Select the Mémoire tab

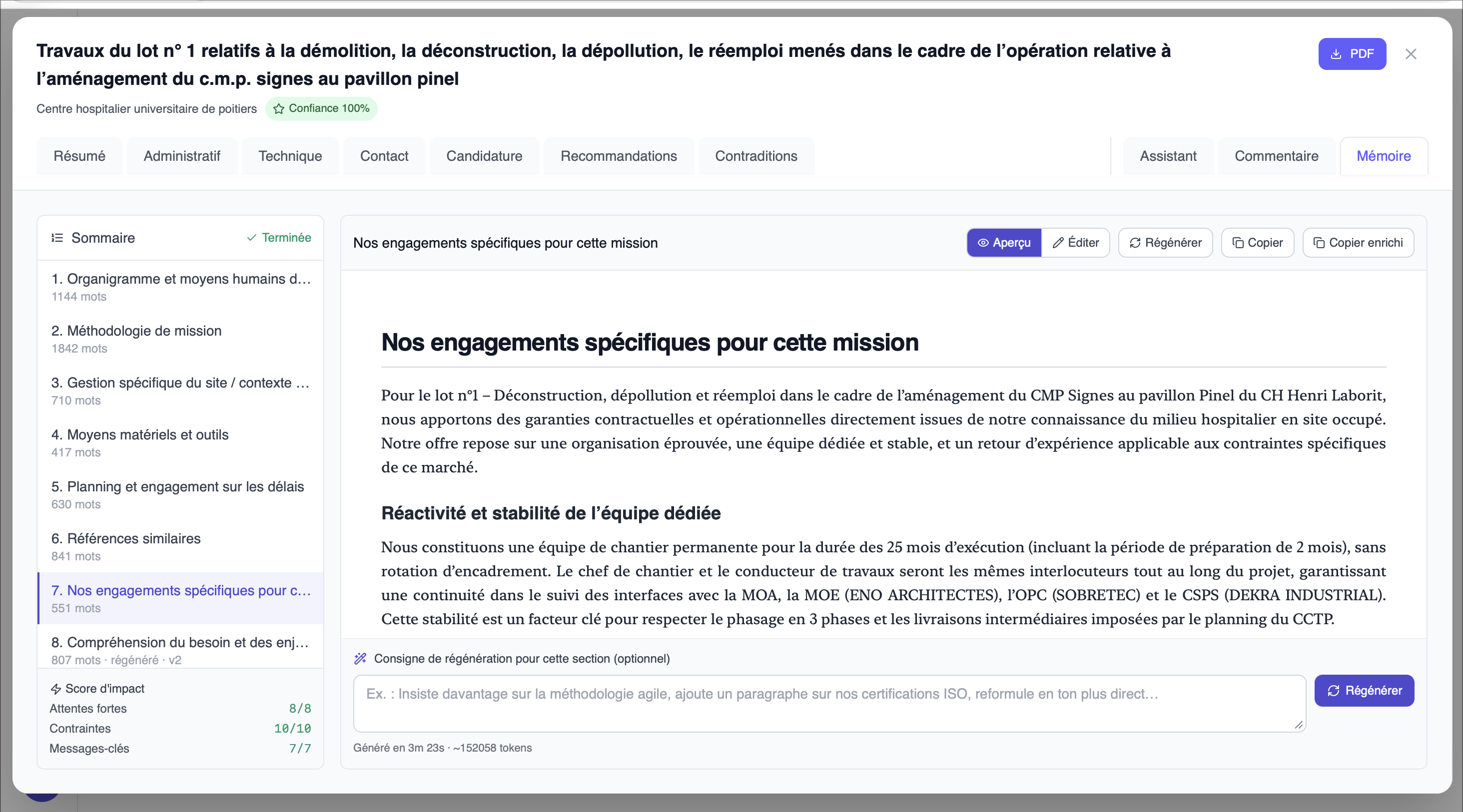click(1384, 156)
